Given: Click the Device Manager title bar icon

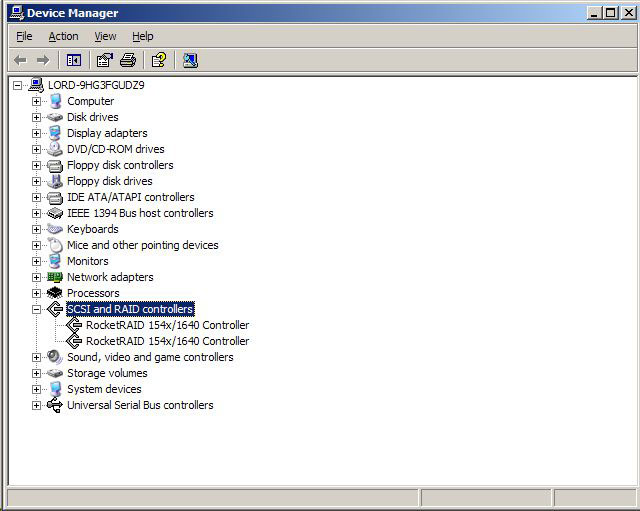Looking at the screenshot, I should pos(17,13).
